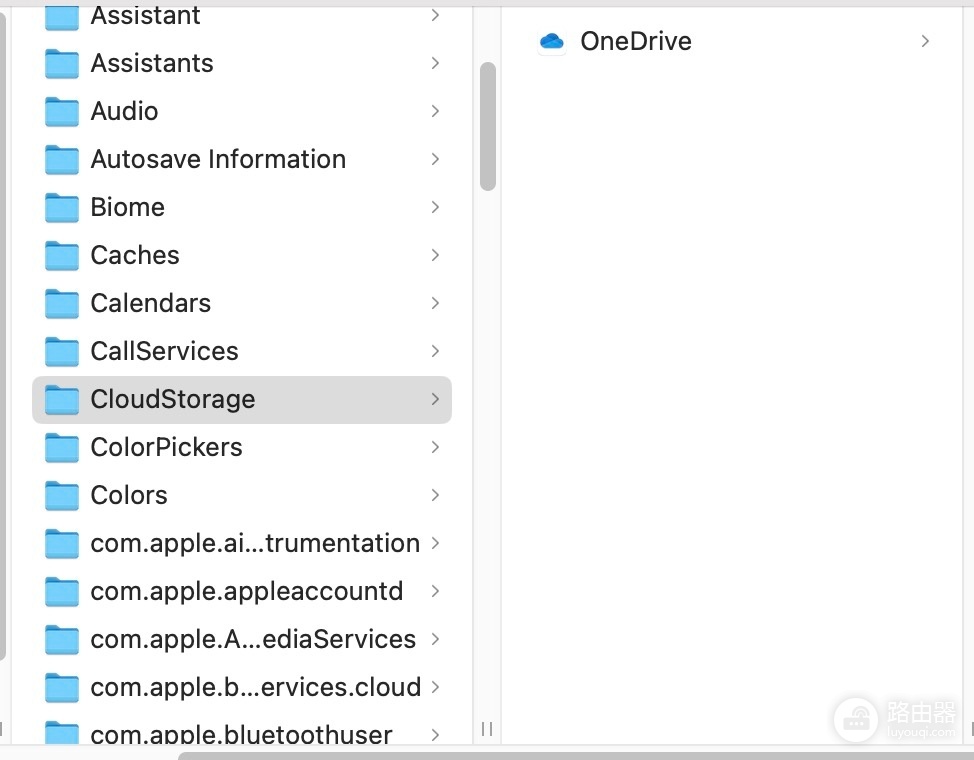Select com.apple.A…ediaServices folder name
This screenshot has width=974, height=760.
(253, 639)
